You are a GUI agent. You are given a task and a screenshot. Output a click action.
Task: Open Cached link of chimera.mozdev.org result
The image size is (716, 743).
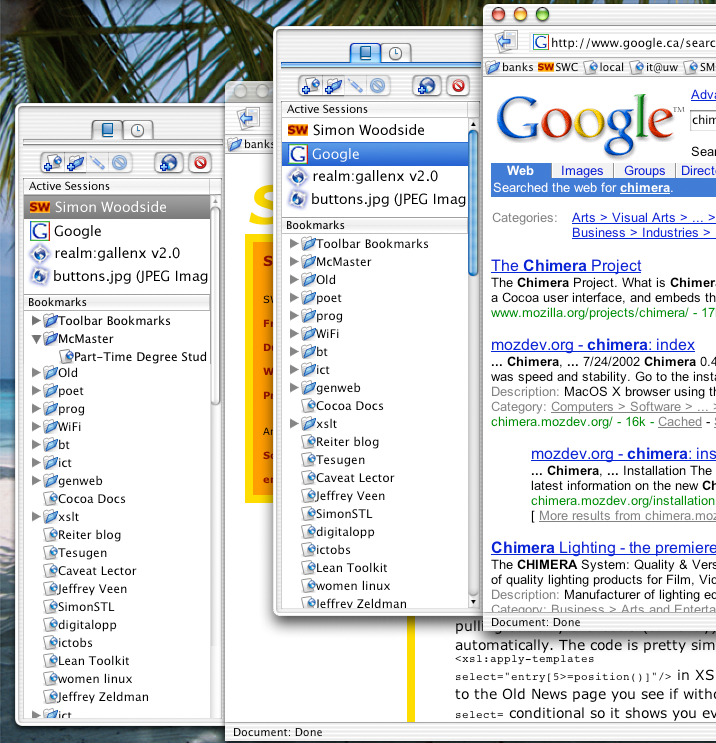[680, 422]
